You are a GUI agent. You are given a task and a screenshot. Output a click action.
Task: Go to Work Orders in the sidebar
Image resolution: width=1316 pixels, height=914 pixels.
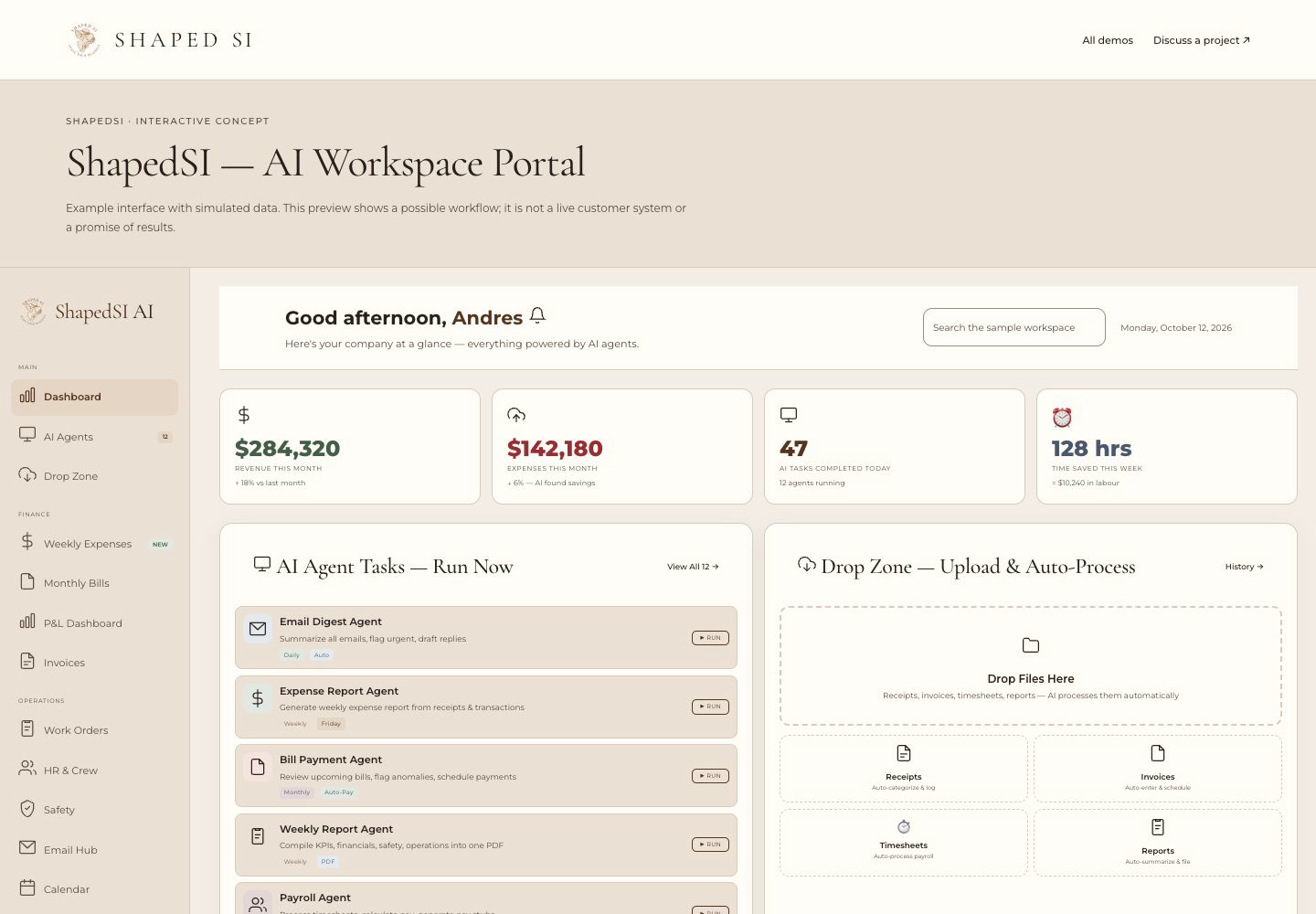pyautogui.click(x=95, y=730)
